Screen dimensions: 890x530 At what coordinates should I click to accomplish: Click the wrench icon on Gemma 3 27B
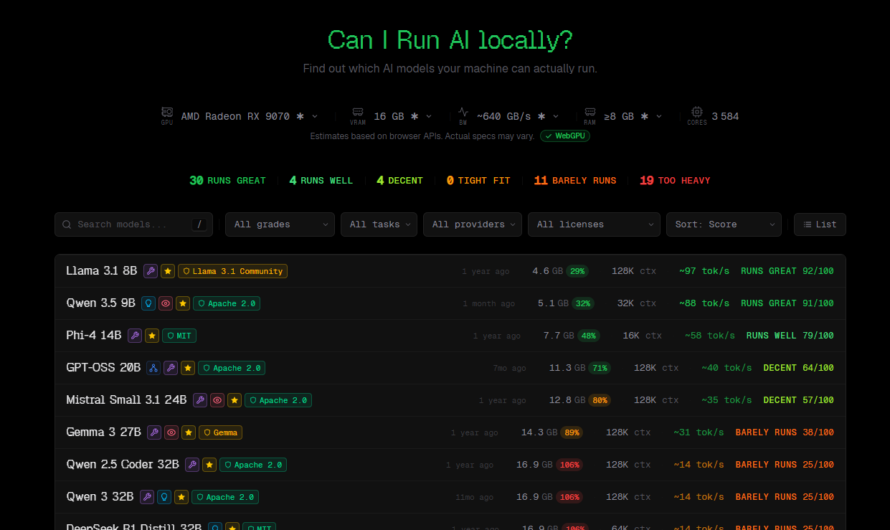[x=154, y=432]
